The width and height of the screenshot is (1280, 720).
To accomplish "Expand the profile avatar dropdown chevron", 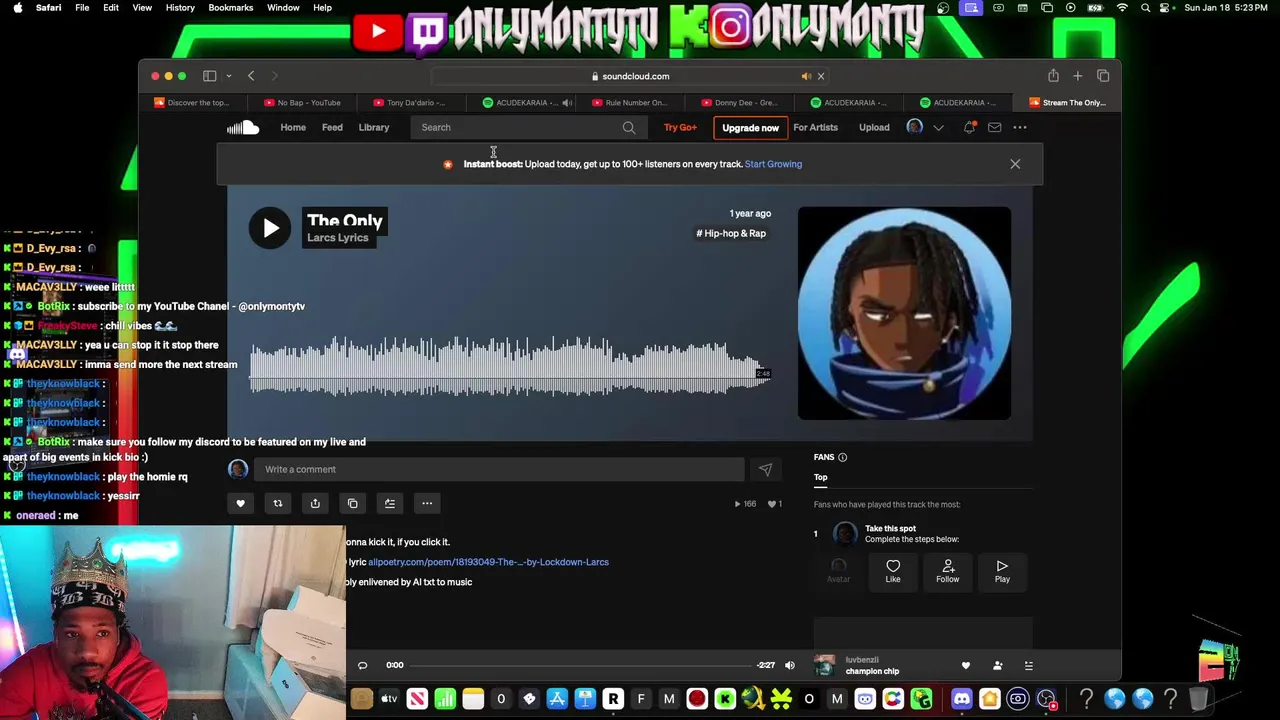I will tap(938, 127).
